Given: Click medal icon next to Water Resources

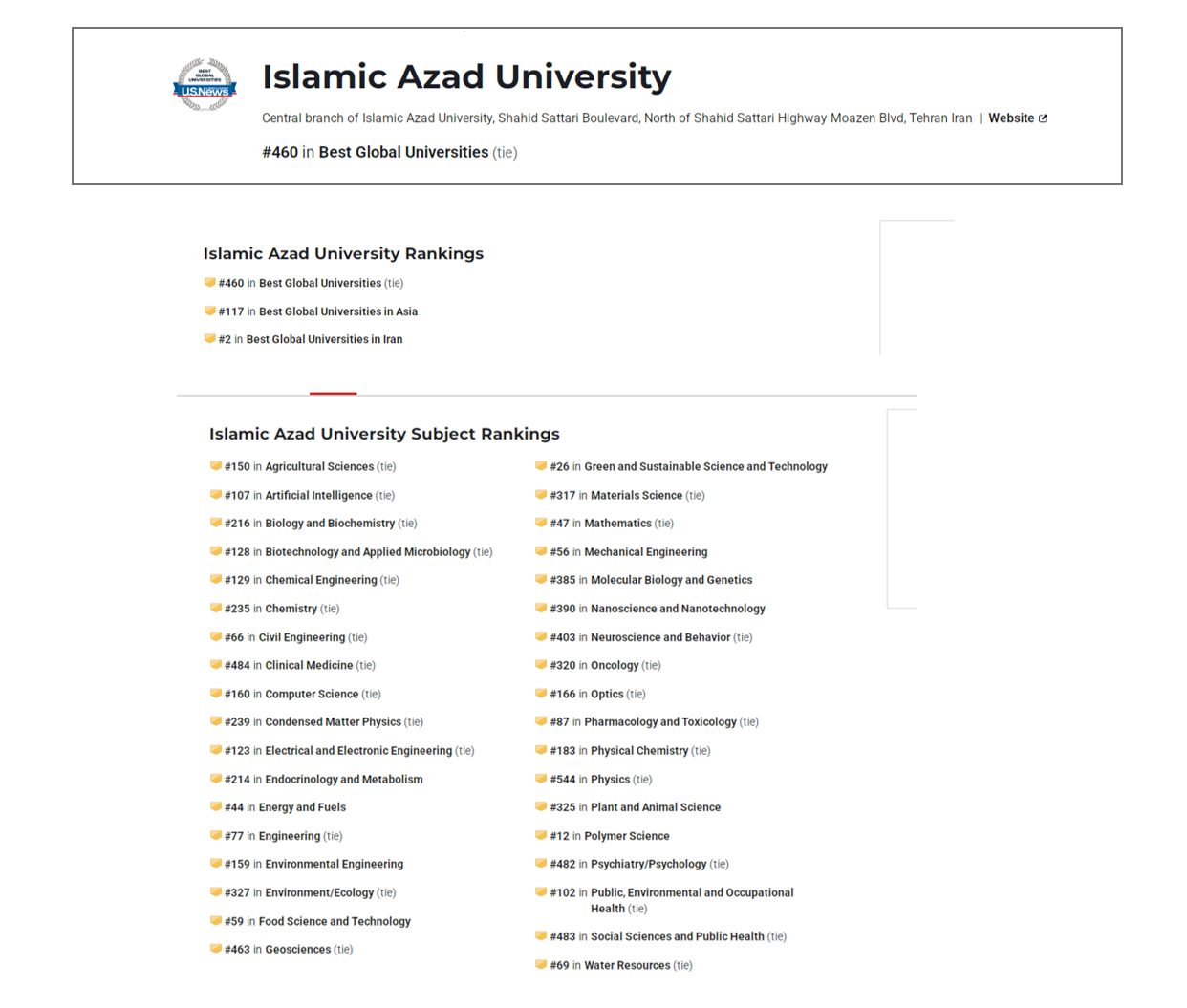Looking at the screenshot, I should [541, 964].
